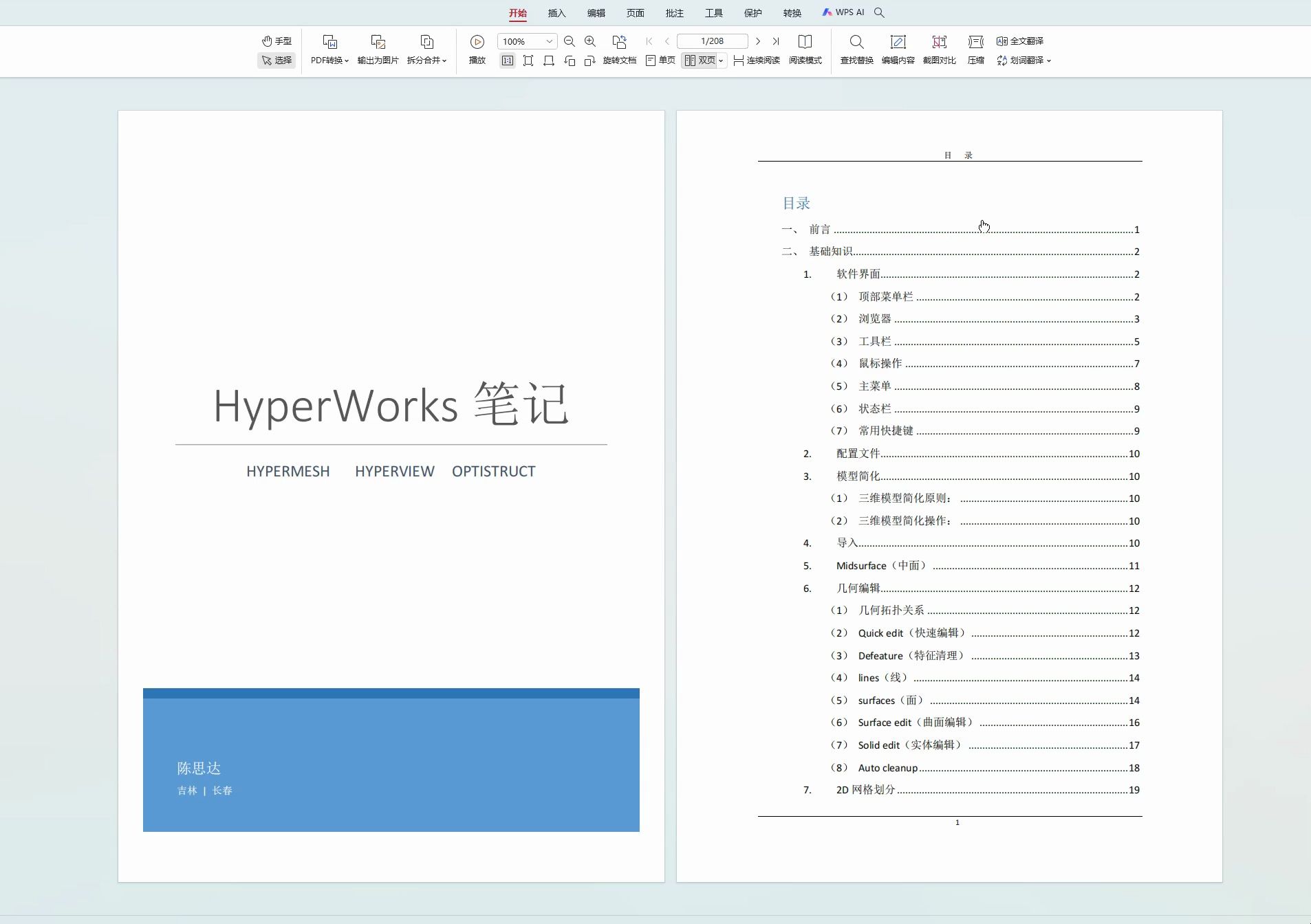
Task: Open the 工具 tab
Action: (x=714, y=13)
